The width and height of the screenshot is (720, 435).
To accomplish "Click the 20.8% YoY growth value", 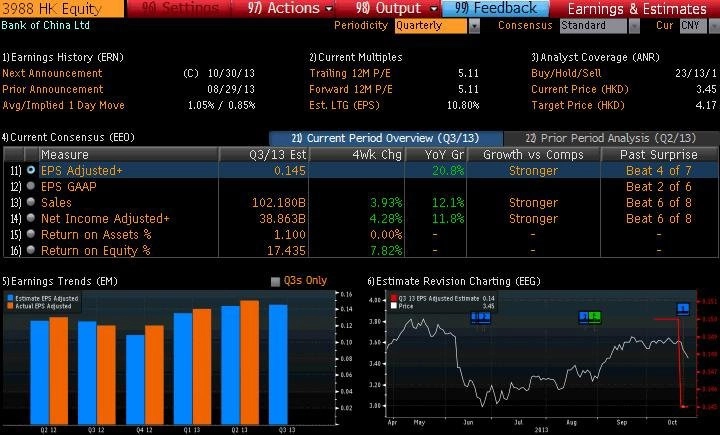I will click(x=448, y=170).
